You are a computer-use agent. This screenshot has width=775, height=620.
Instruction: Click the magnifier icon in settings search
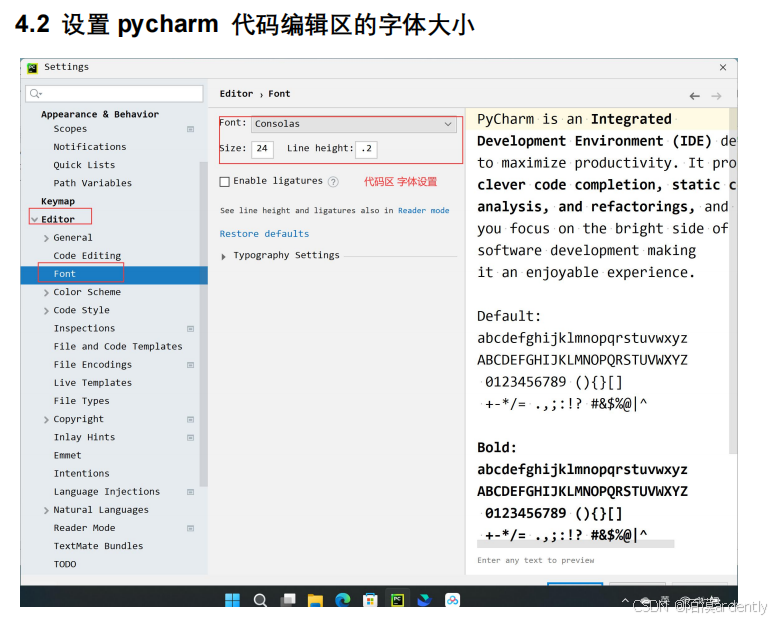[x=35, y=93]
